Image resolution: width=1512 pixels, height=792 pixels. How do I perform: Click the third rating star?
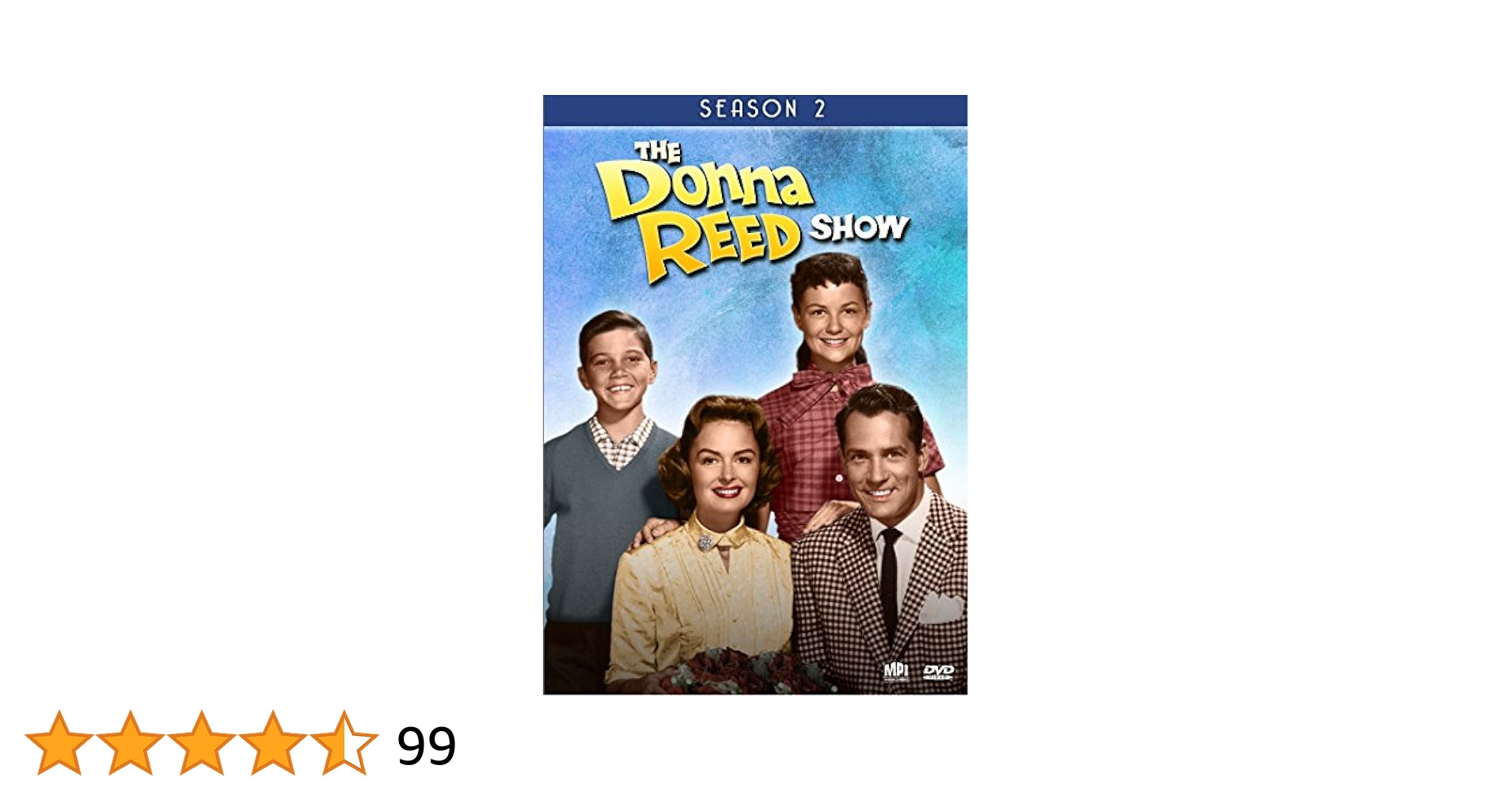202,743
